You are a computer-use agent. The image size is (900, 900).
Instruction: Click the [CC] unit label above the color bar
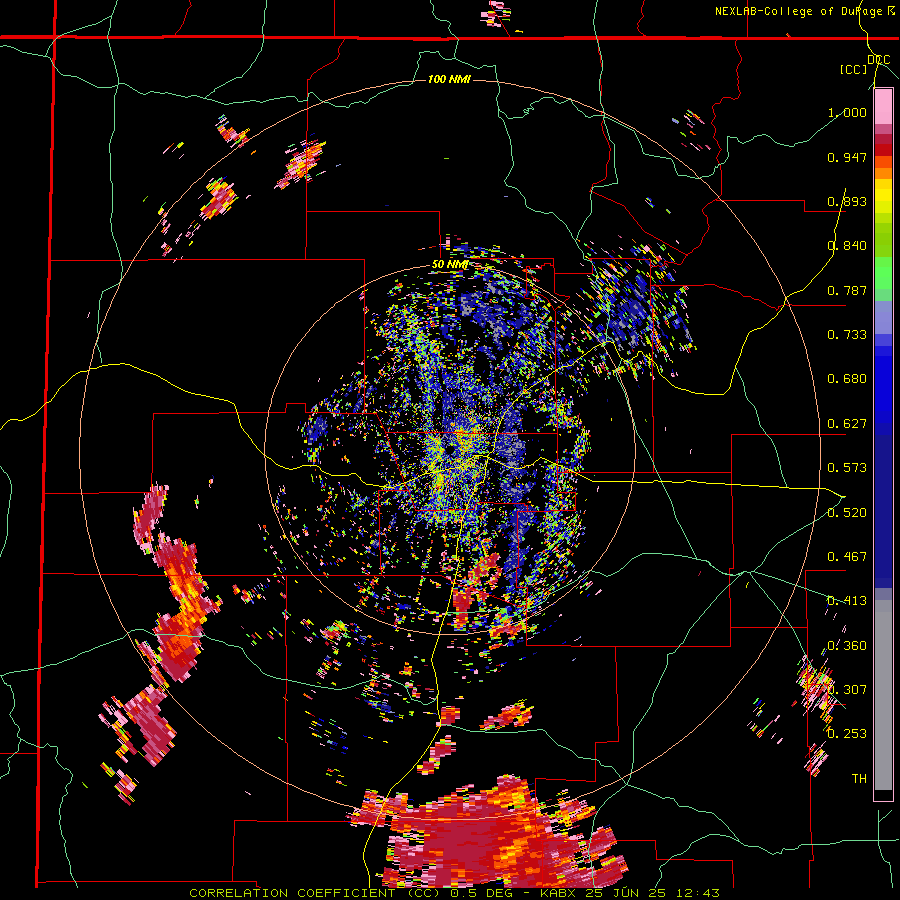(x=854, y=69)
